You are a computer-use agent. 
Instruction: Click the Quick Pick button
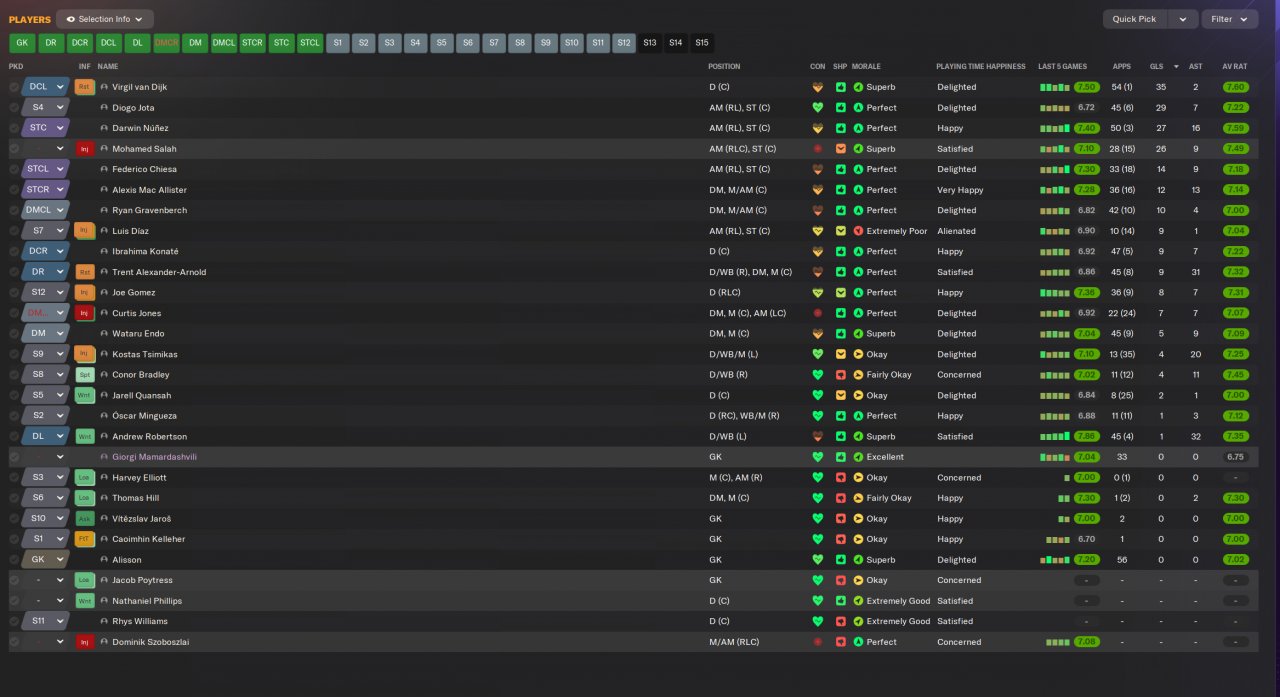click(1134, 19)
